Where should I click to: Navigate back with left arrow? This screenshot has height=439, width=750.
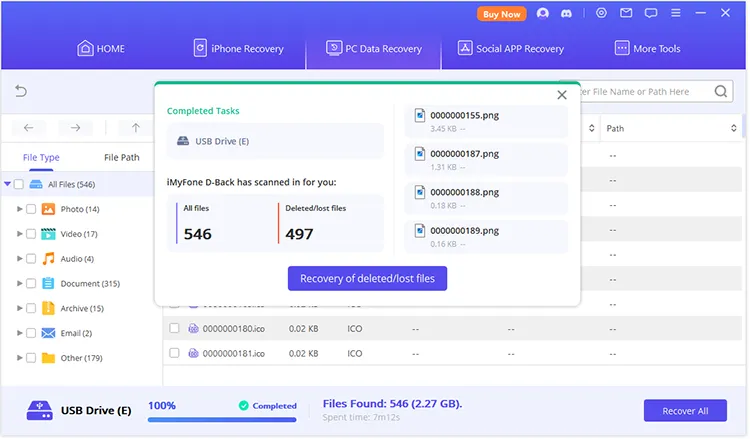point(29,128)
